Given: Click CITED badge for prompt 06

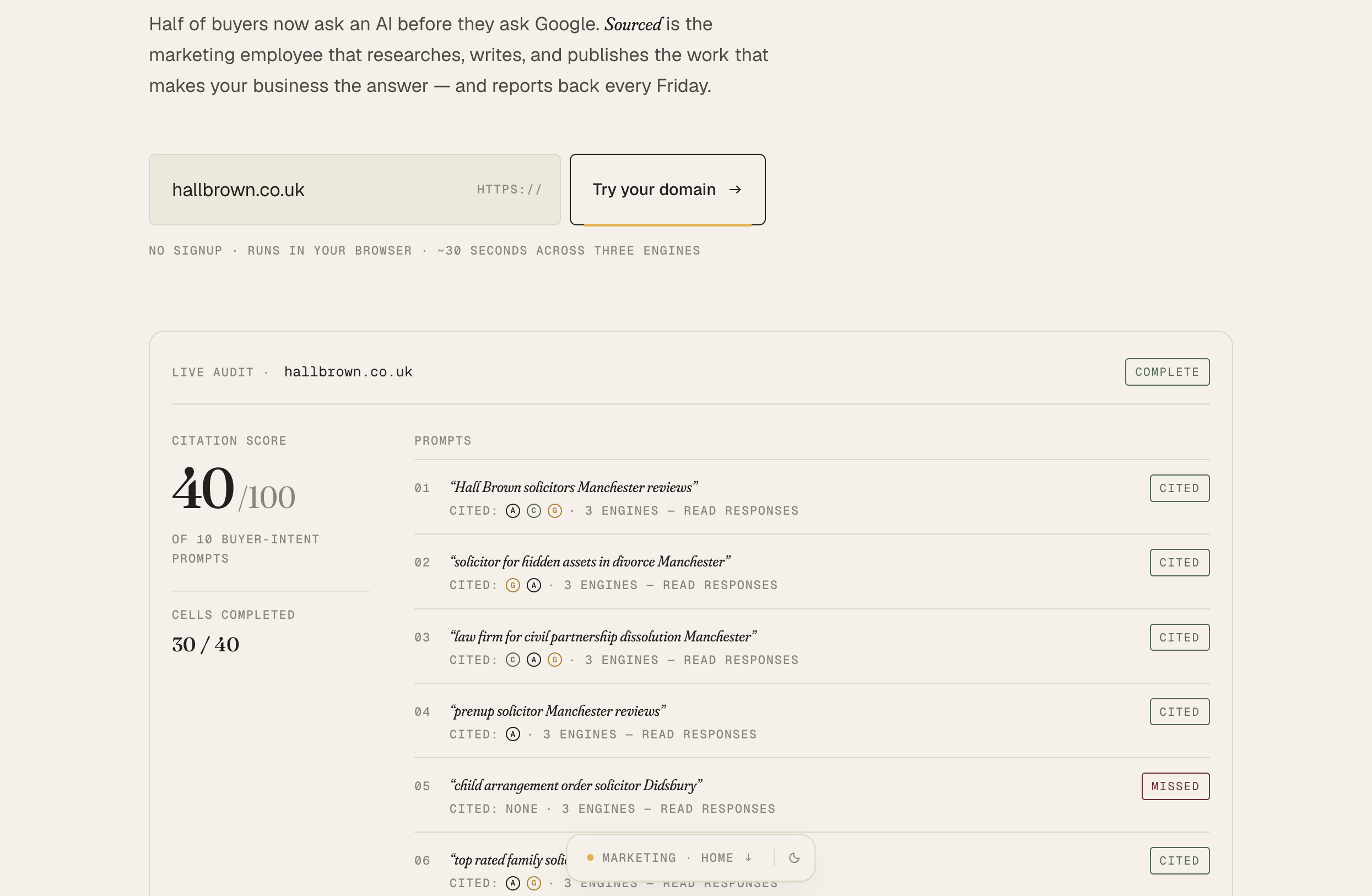Looking at the screenshot, I should [1180, 860].
